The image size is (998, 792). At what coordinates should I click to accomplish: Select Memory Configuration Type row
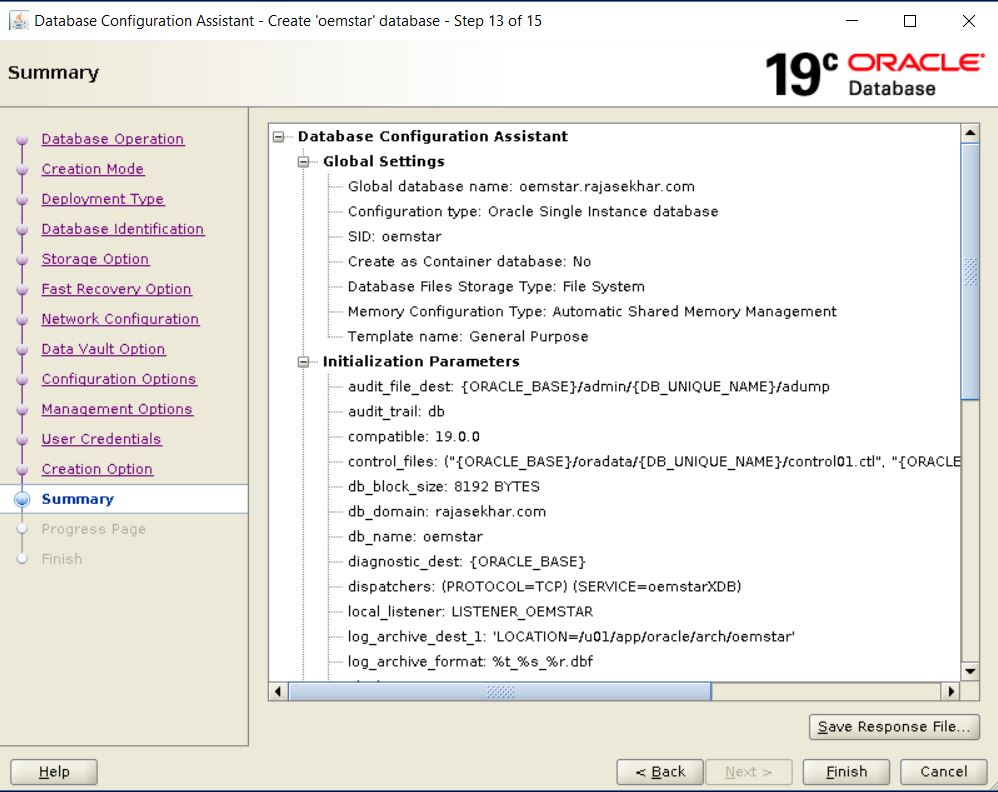tap(592, 311)
